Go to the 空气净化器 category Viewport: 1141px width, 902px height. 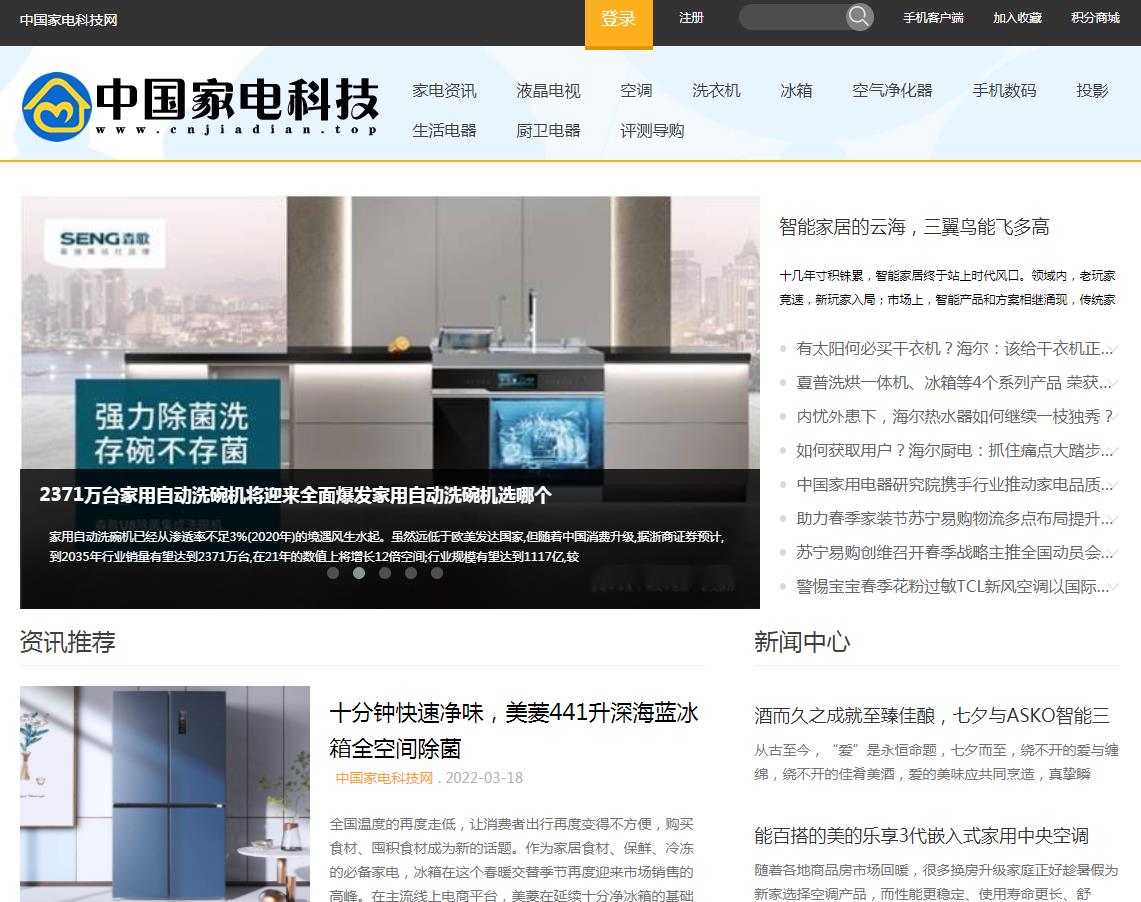892,91
